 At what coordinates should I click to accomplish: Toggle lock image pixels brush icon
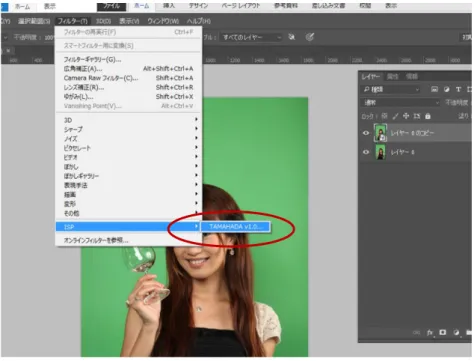(395, 116)
